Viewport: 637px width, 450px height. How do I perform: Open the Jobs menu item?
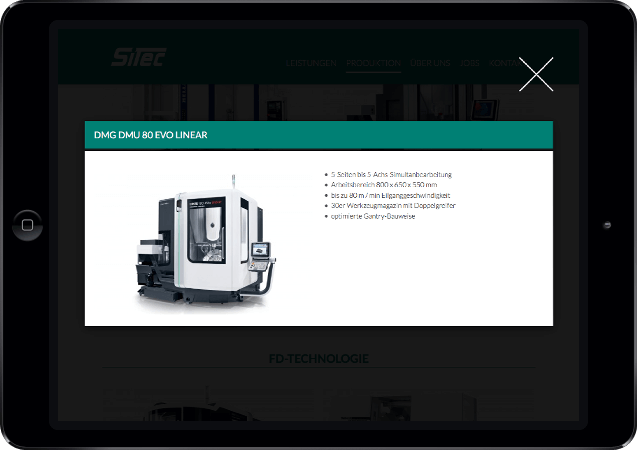(470, 63)
